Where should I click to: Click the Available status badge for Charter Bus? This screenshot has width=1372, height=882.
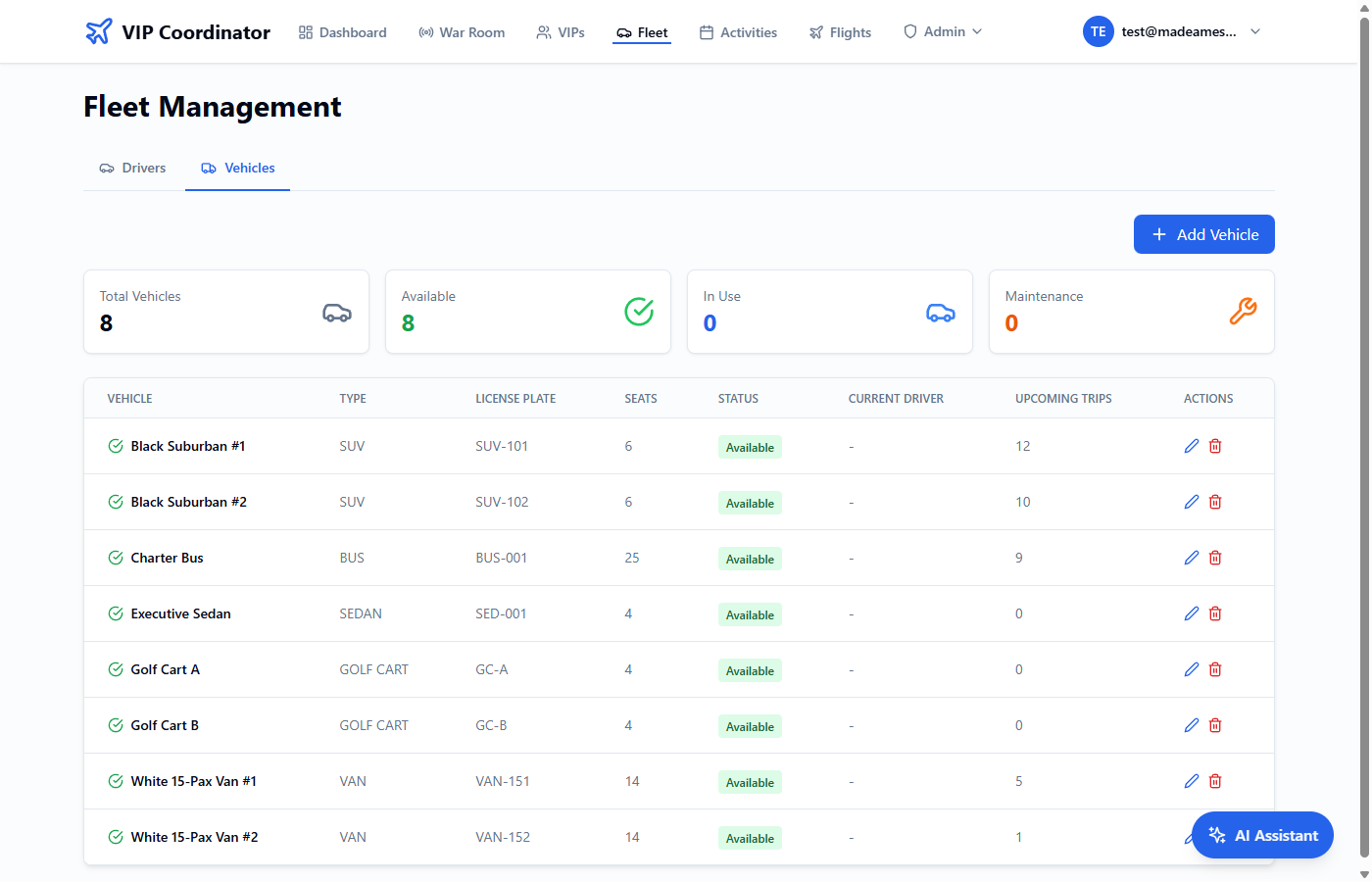(x=750, y=559)
